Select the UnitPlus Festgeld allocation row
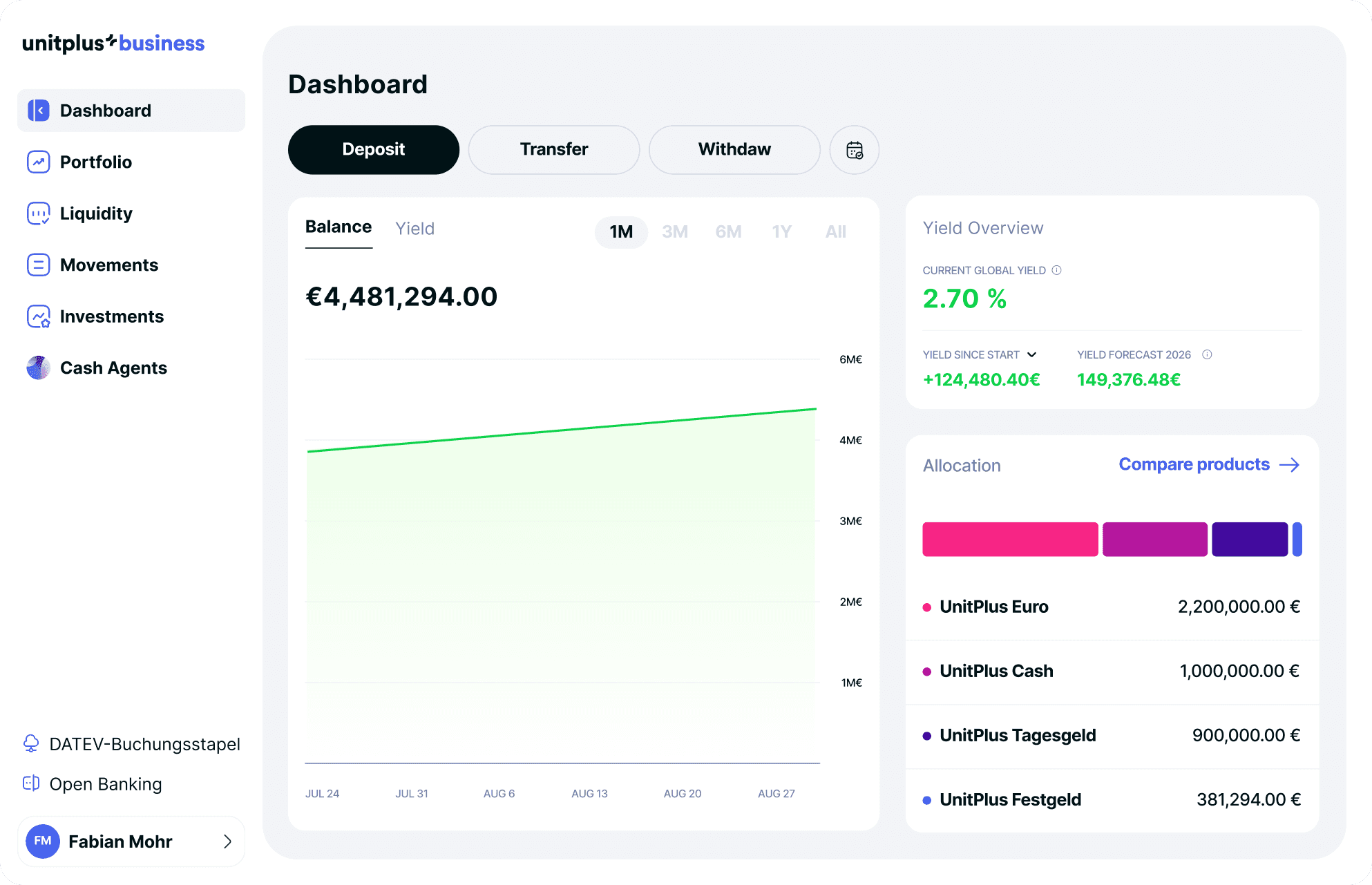 pos(1112,800)
